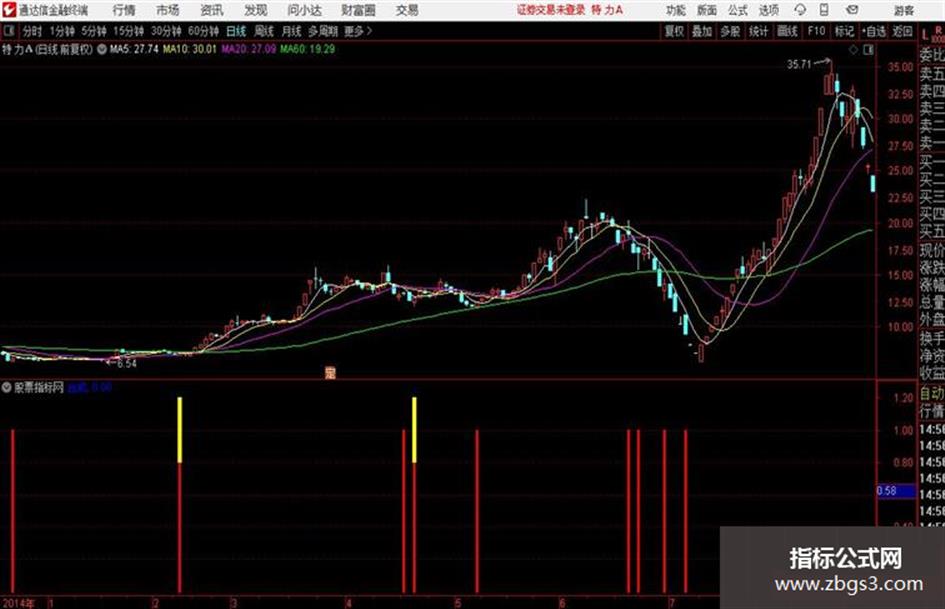945x609 pixels.
Task: Open the 市场 menu
Action: 168,10
